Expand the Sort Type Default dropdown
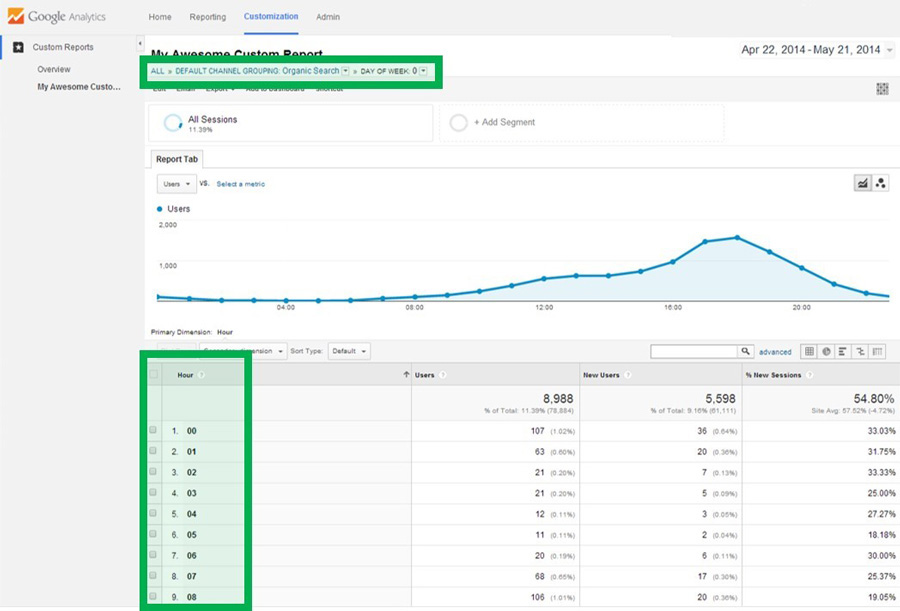This screenshot has width=900, height=611. (x=349, y=352)
